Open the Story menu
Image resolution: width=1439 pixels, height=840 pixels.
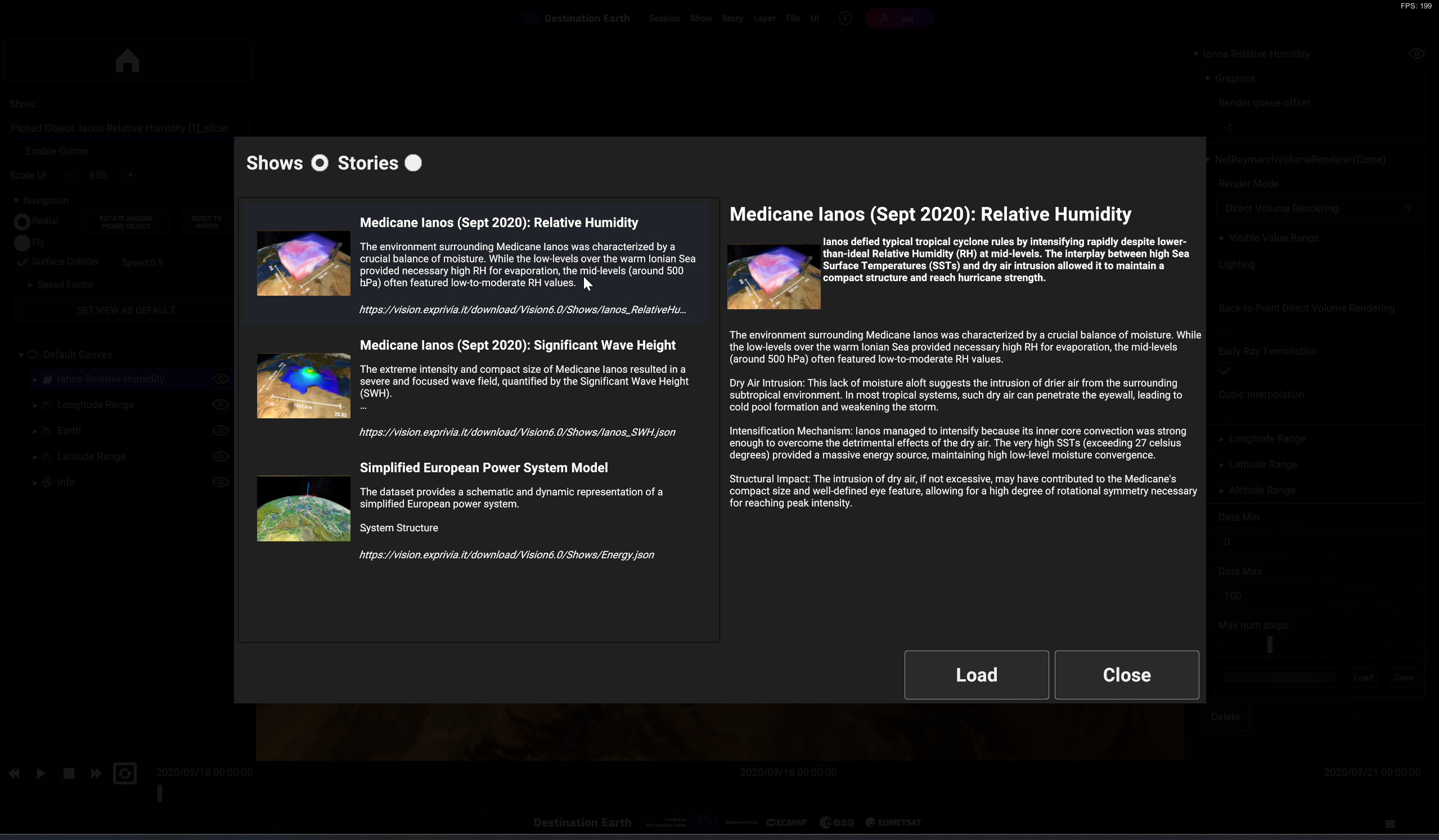click(731, 18)
